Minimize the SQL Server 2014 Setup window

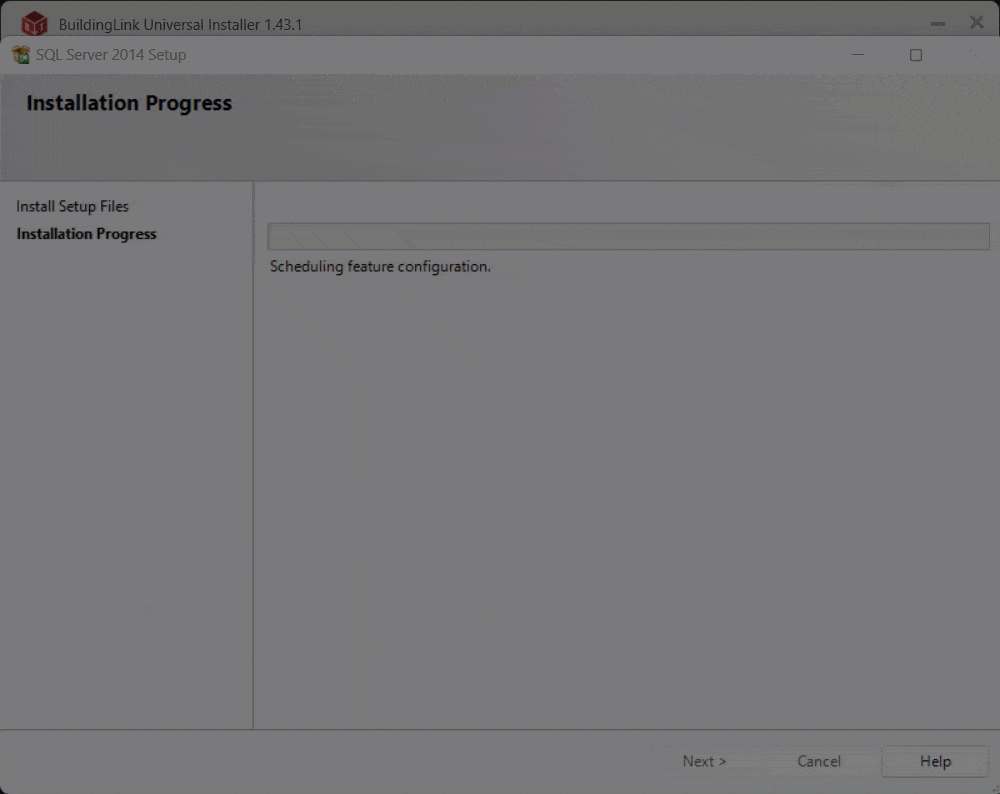pos(858,55)
